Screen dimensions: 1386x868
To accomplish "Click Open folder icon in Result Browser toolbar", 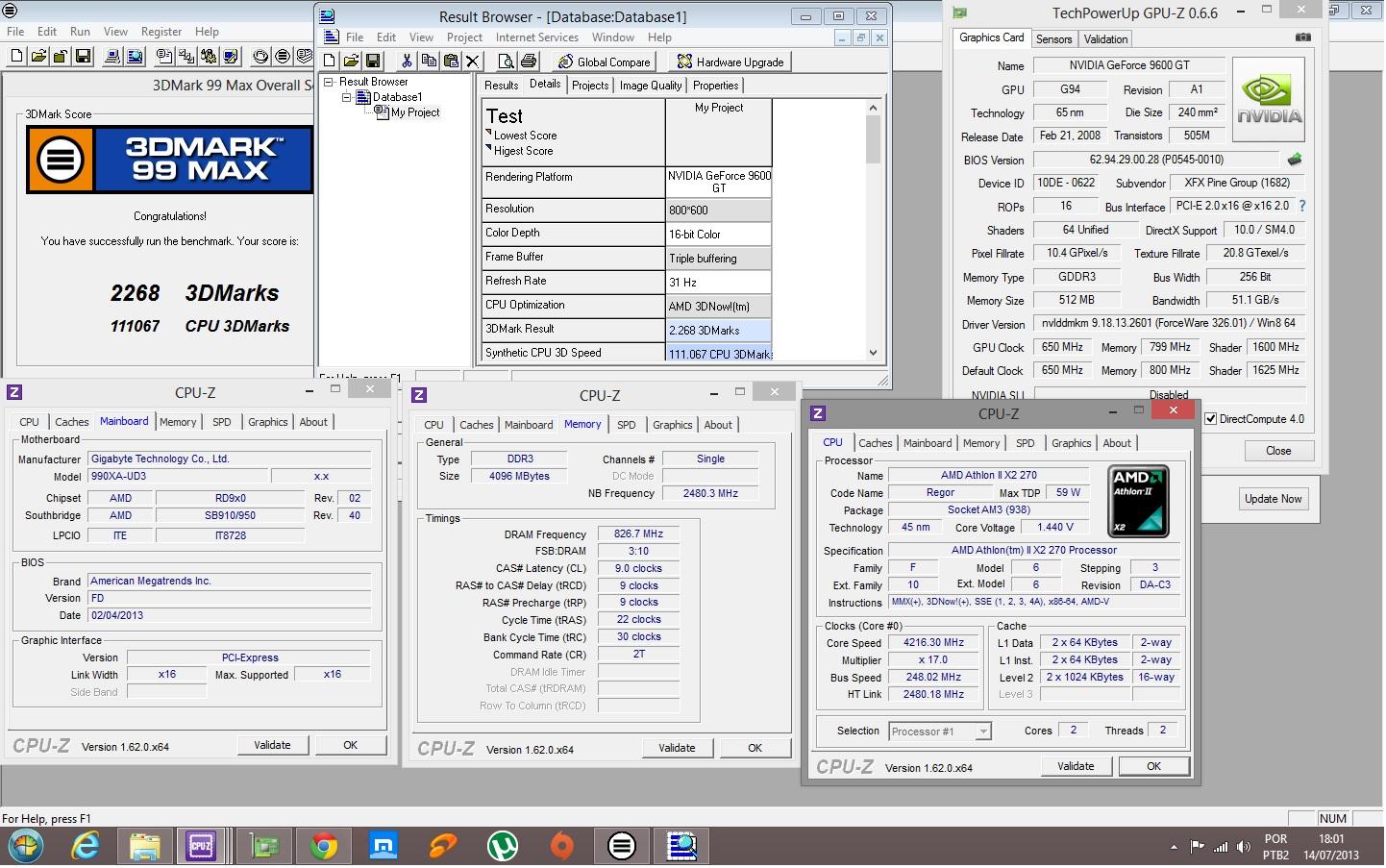I will (x=351, y=62).
